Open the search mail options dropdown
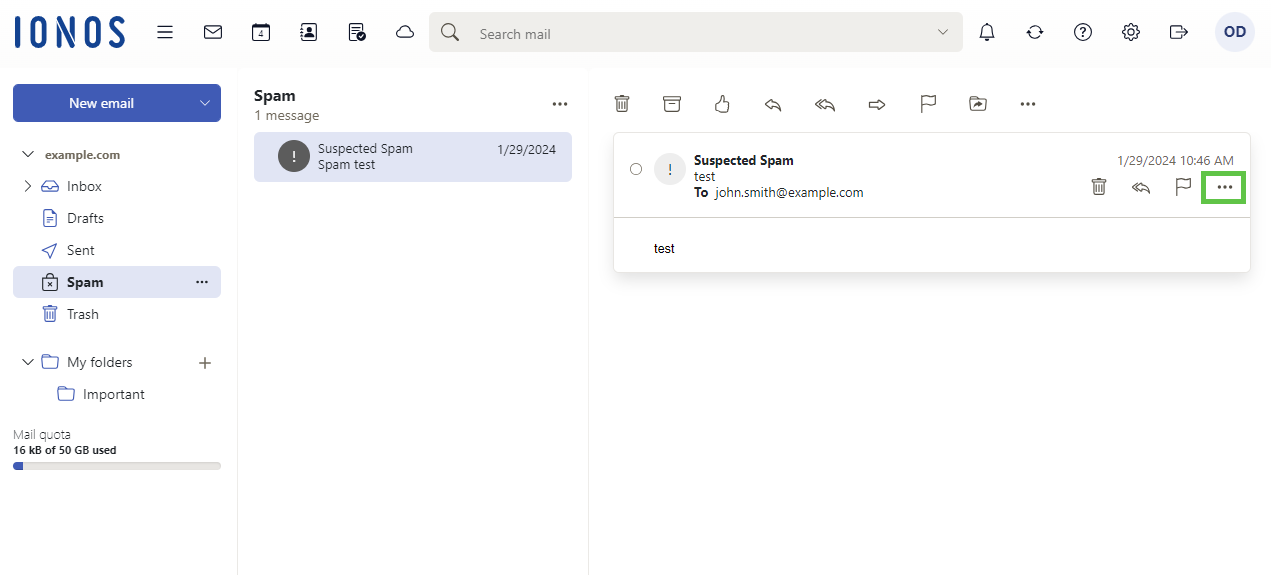 point(942,33)
